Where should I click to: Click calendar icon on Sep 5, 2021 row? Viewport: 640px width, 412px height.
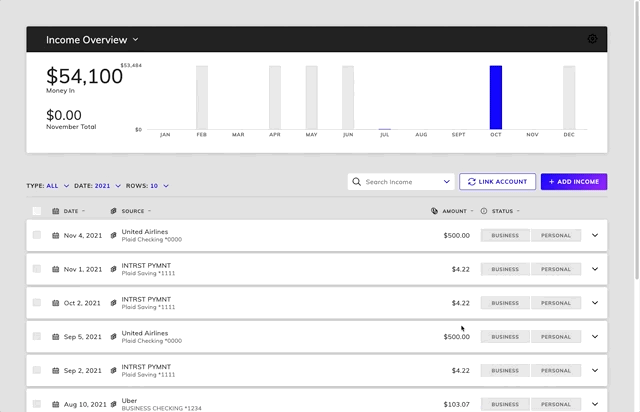pyautogui.click(x=56, y=337)
